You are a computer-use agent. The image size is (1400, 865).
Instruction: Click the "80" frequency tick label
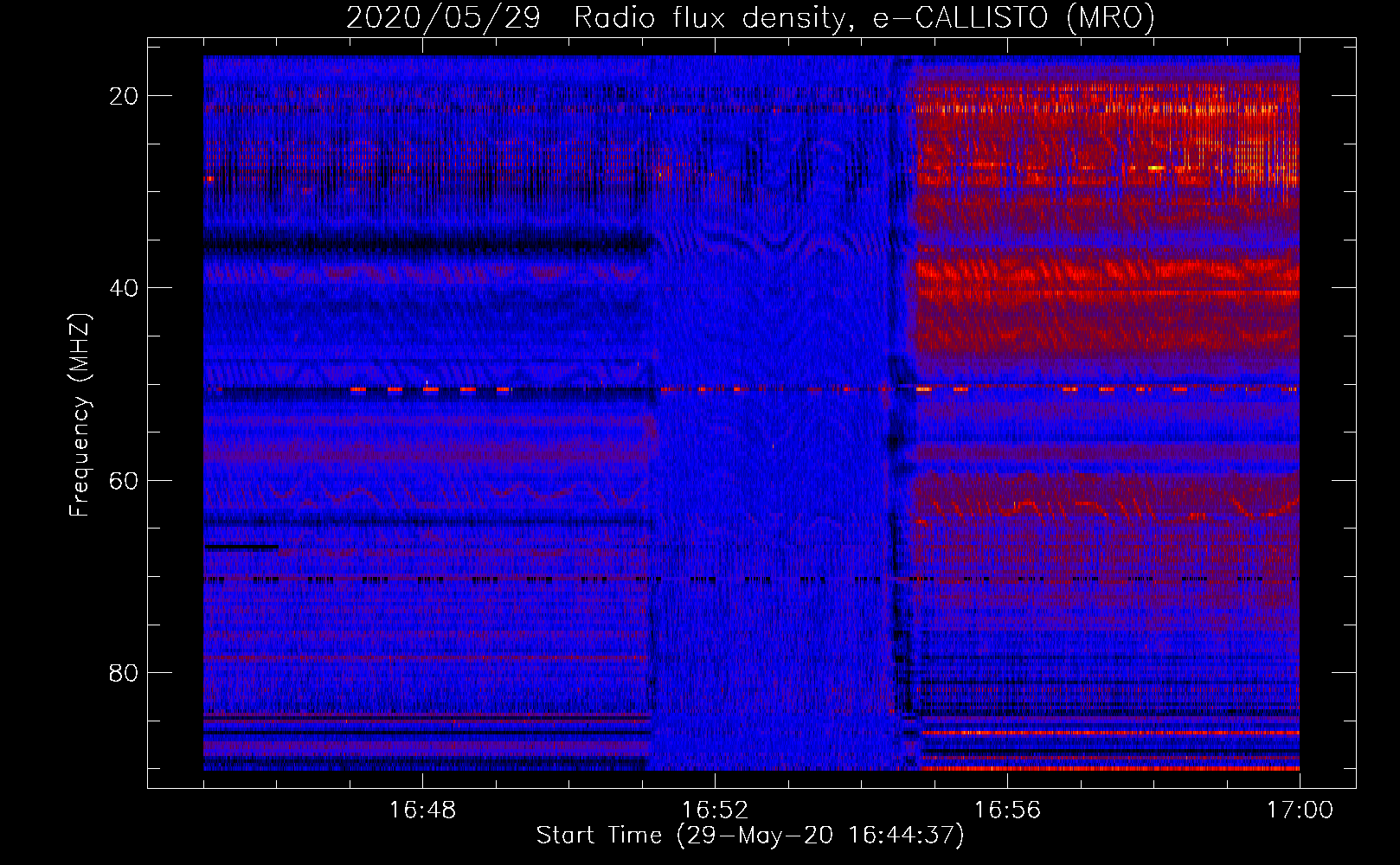click(x=124, y=672)
